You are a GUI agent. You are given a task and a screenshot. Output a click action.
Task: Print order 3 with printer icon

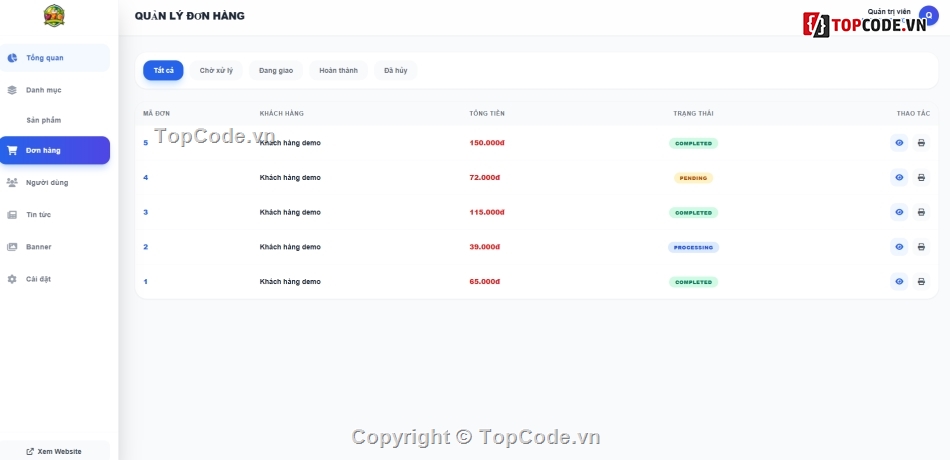click(921, 212)
